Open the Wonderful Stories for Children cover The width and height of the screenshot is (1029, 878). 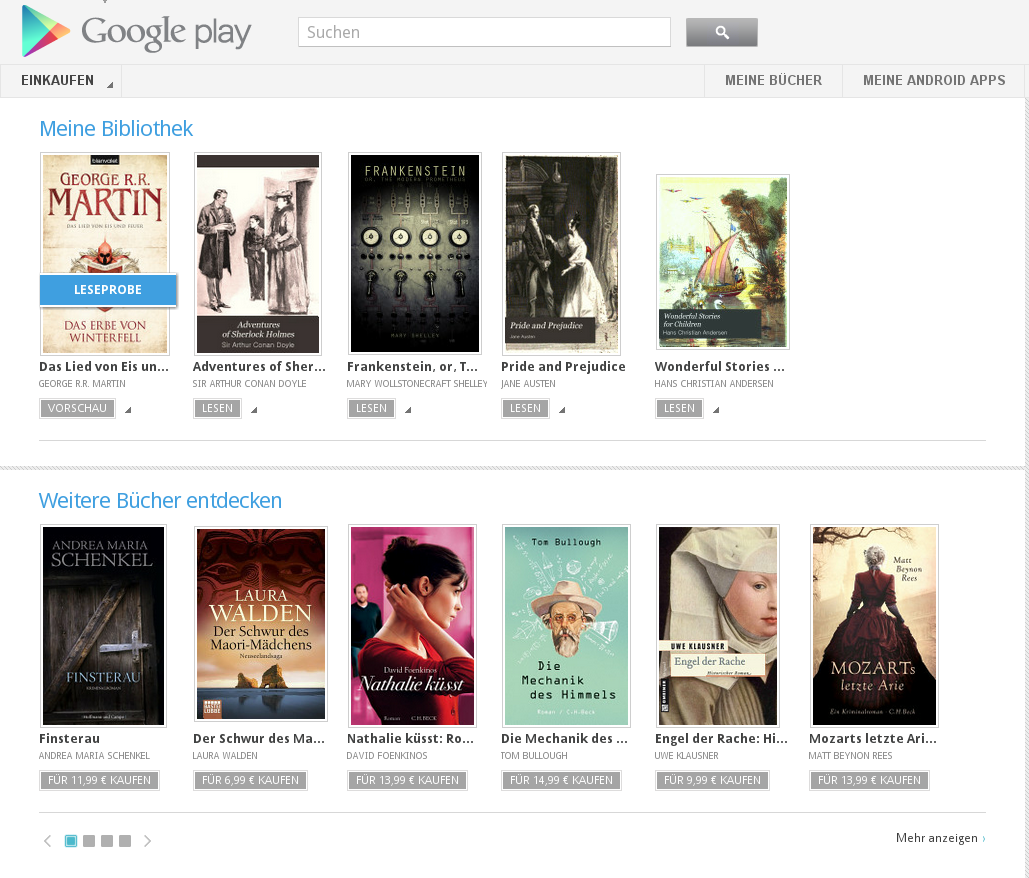723,262
